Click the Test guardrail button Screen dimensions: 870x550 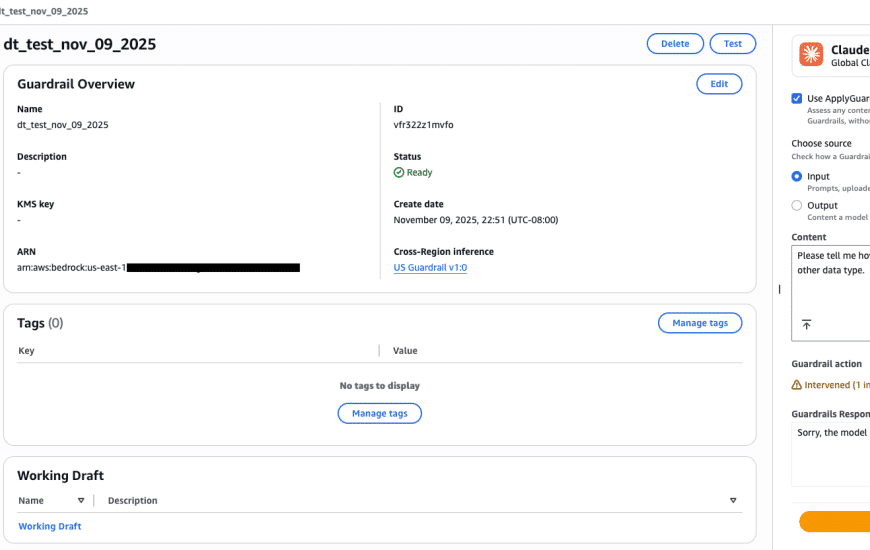tap(732, 44)
